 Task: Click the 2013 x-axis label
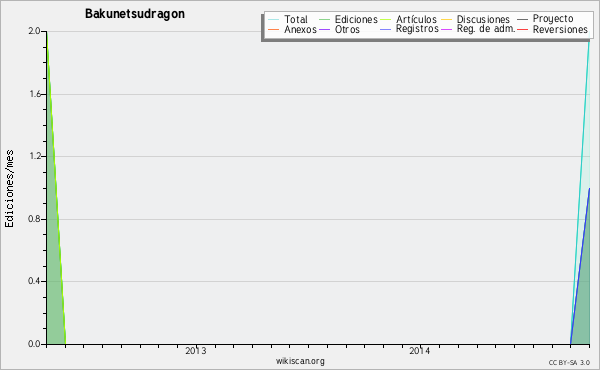[x=196, y=350]
